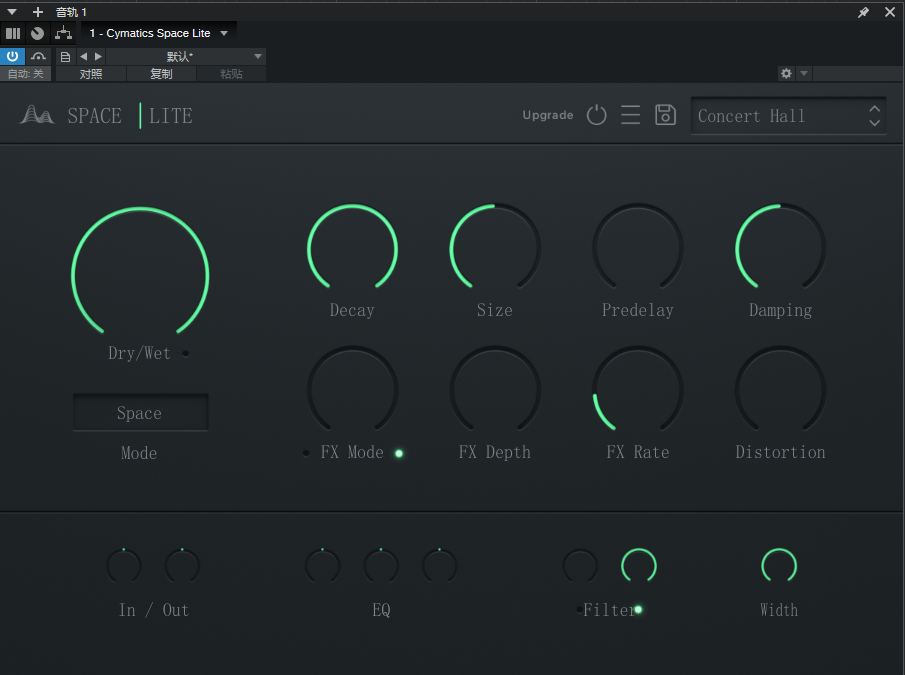Click the green-lit right Filter knob

(638, 565)
